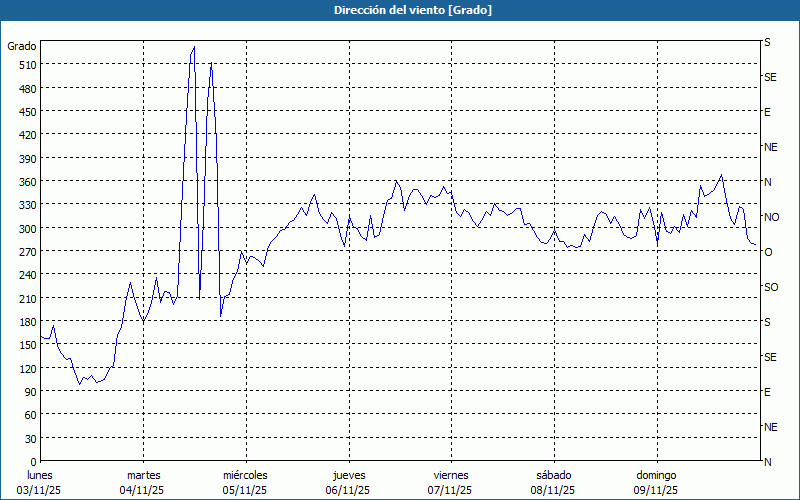
Task: Click the 0 label at the y-axis bottom
Action: 31,461
